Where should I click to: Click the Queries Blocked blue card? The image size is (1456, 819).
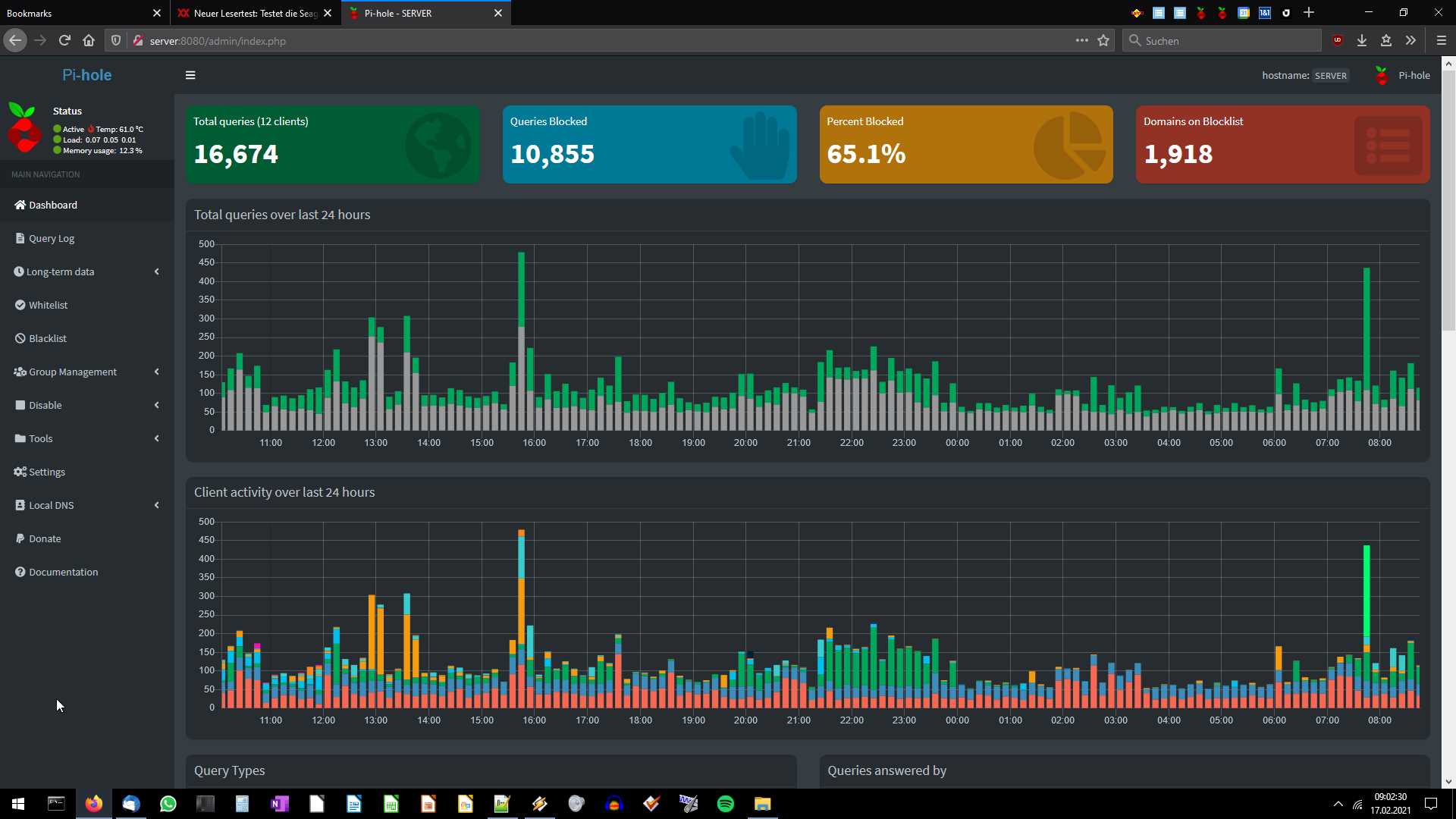click(x=650, y=144)
